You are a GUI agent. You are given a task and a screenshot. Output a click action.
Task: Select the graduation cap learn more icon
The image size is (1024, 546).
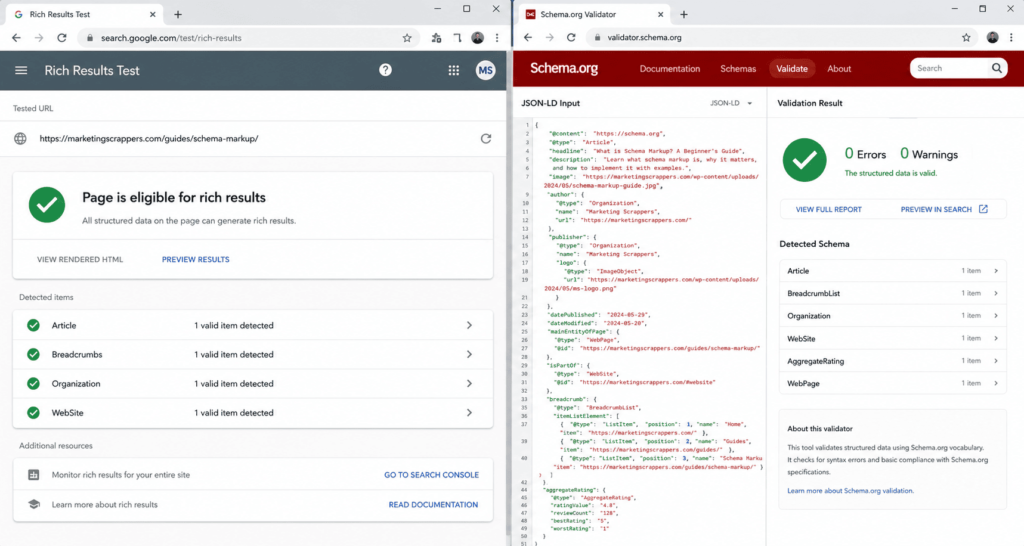(x=33, y=504)
